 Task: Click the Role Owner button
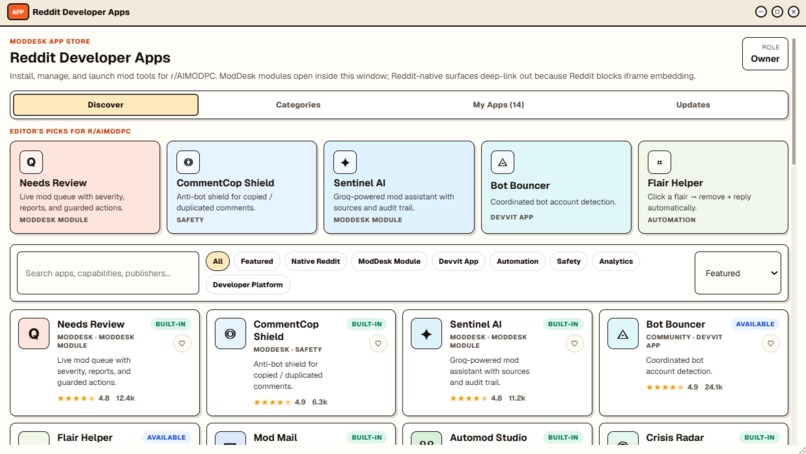[765, 53]
